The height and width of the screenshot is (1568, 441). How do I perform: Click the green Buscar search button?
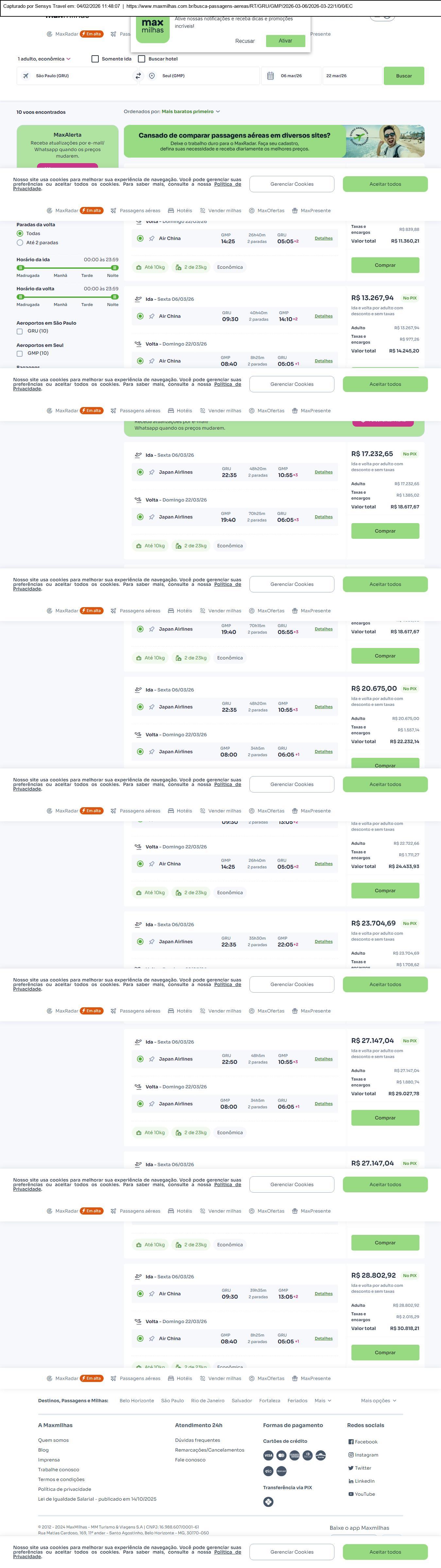click(x=404, y=76)
